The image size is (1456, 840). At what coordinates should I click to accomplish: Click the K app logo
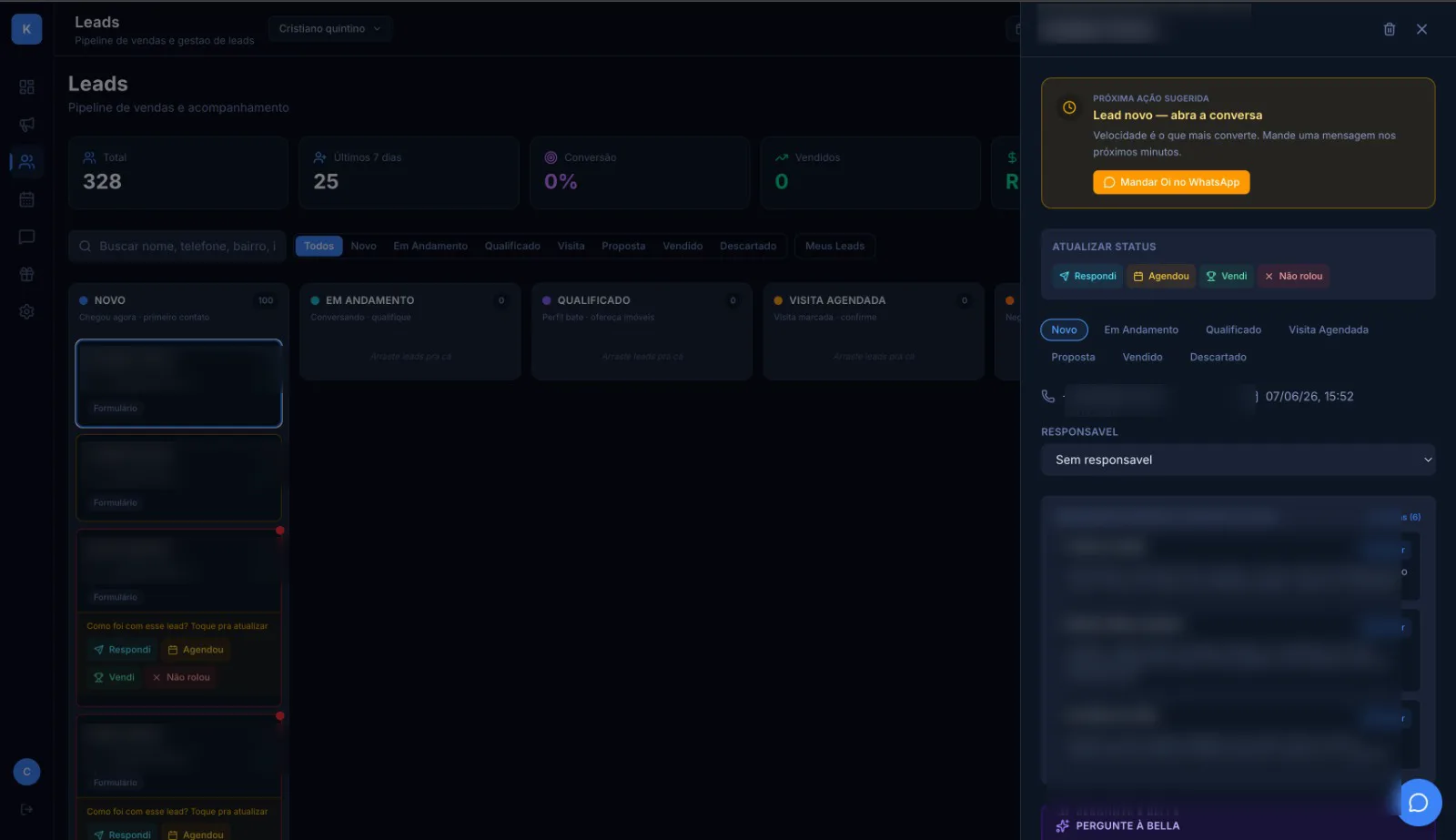tap(26, 29)
